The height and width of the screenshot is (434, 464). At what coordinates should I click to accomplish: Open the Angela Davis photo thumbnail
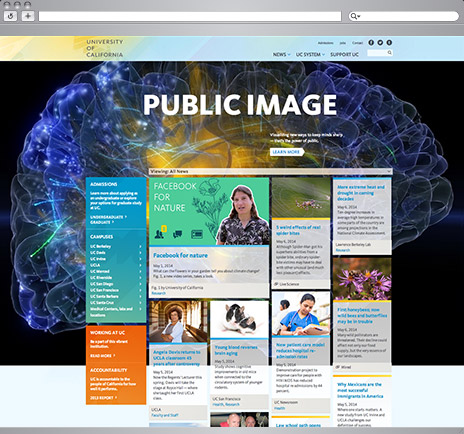click(178, 321)
